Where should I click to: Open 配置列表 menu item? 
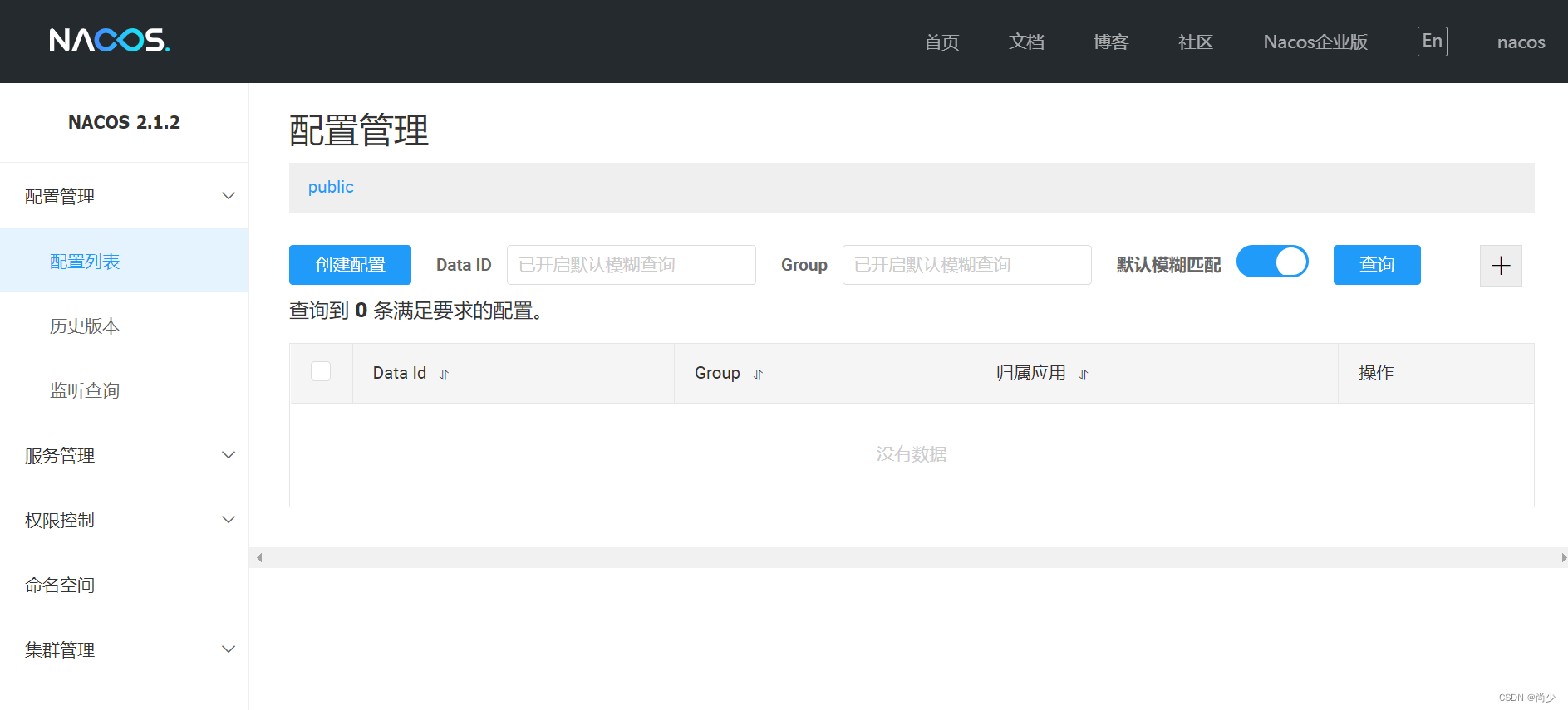125,261
